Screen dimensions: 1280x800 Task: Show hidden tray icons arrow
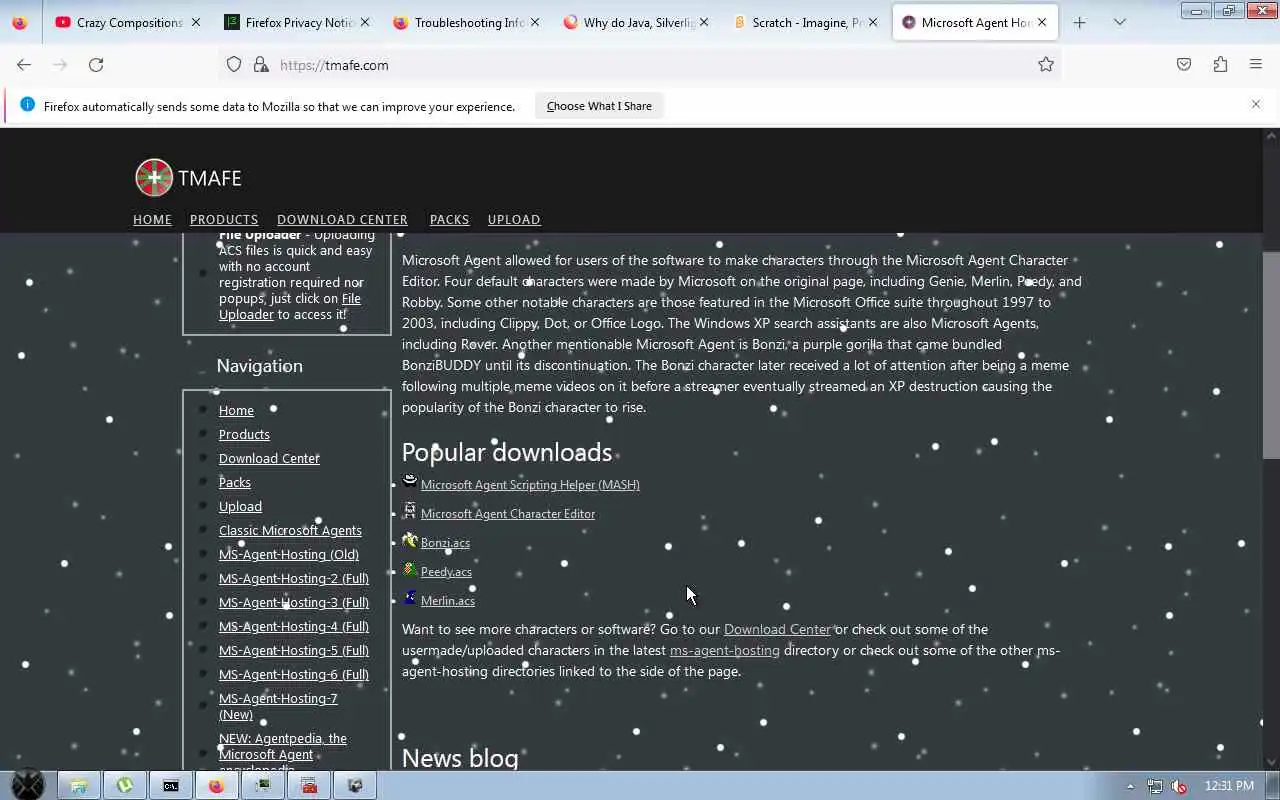pos(1130,786)
